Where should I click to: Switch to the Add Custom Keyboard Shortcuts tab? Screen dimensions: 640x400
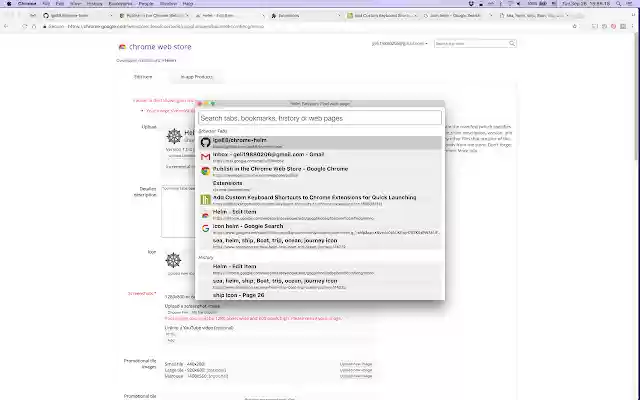pyautogui.click(x=382, y=16)
